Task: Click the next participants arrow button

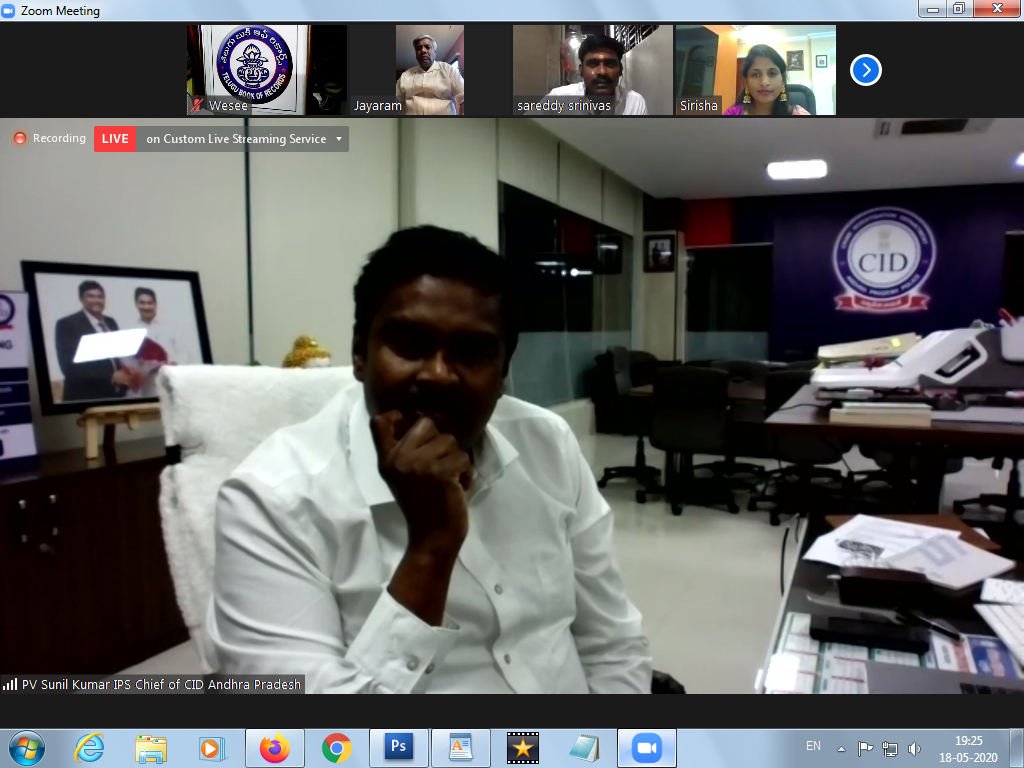Action: pos(866,70)
